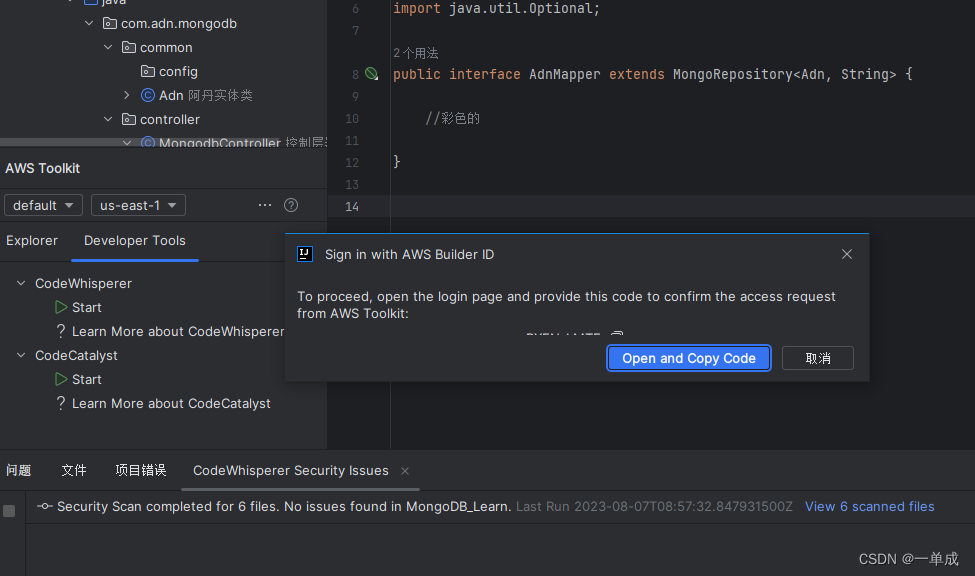Screen dimensions: 975x576
Task: Click the 取消 button in the dialog
Action: pos(817,358)
